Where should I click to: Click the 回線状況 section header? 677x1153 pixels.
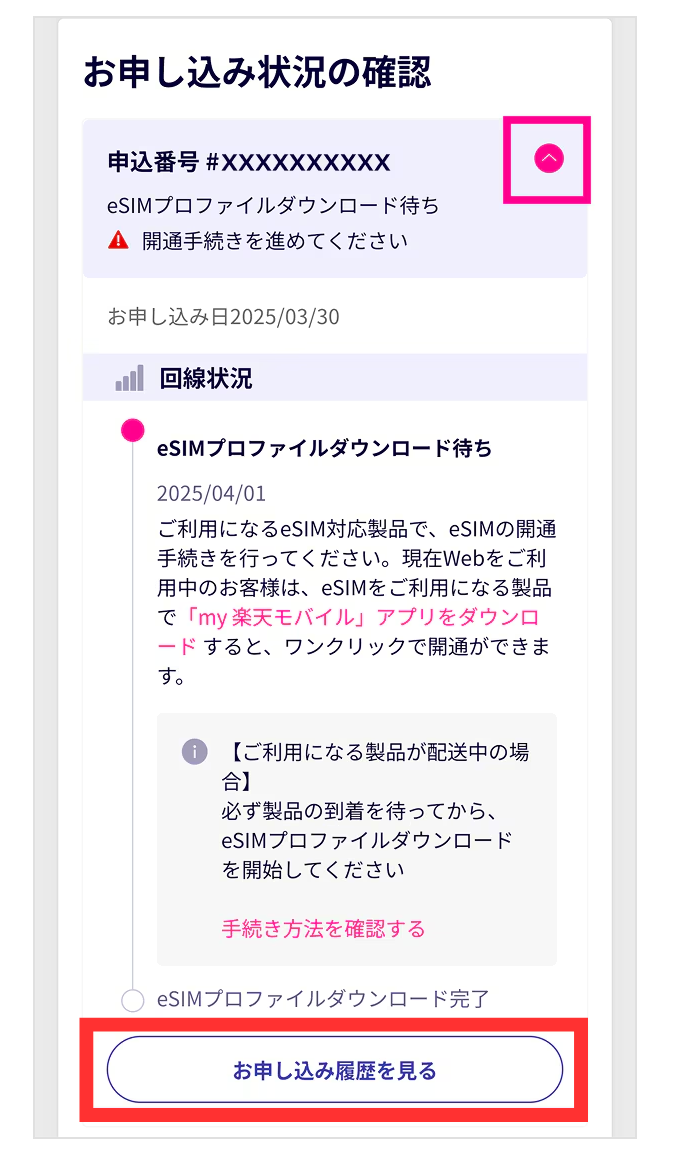(205, 379)
